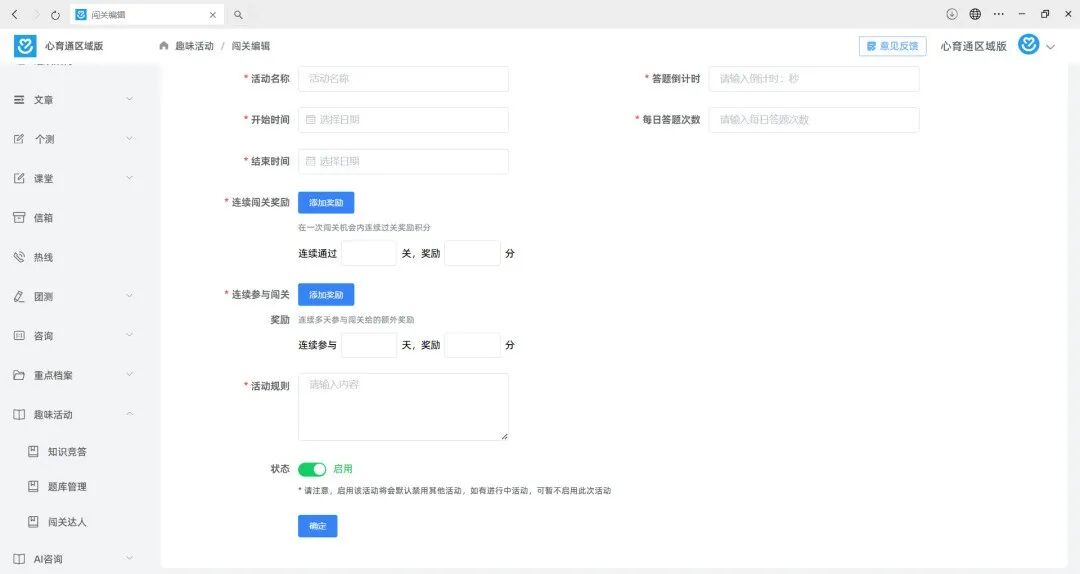Click the 意见反馈 button
This screenshot has height=574, width=1080.
[893, 46]
